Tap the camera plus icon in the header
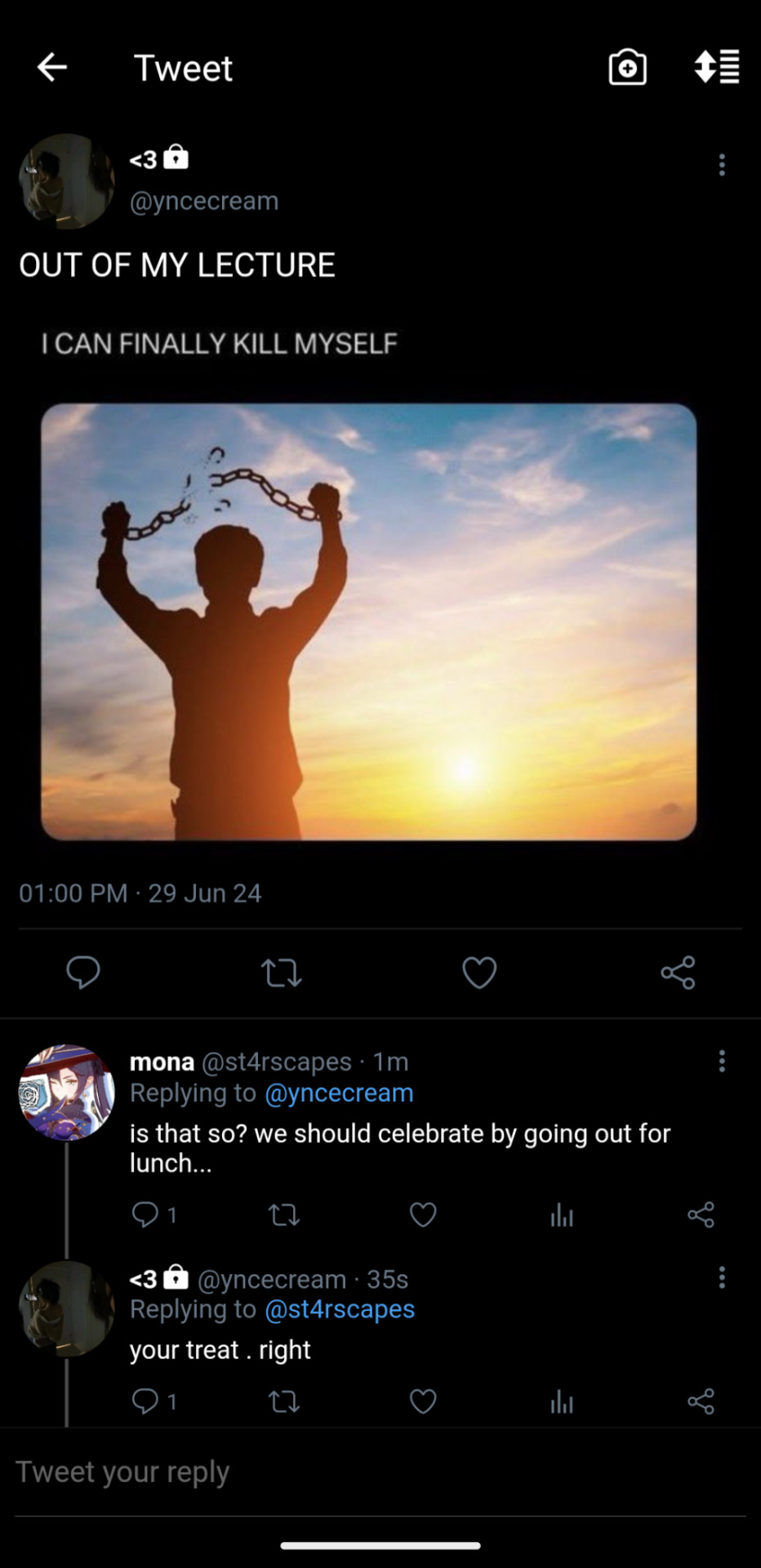The image size is (761, 1568). (x=627, y=67)
